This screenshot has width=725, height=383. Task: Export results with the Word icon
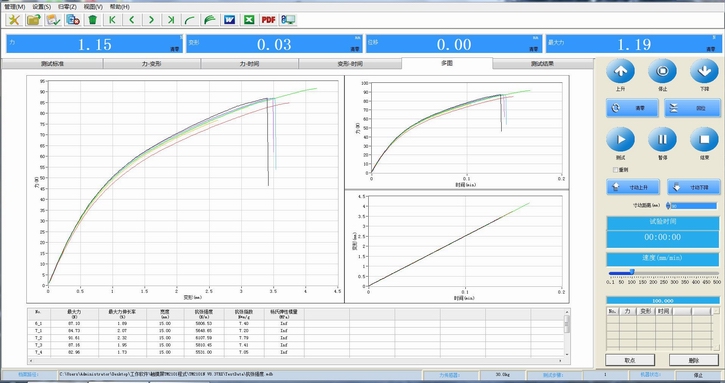tap(230, 19)
